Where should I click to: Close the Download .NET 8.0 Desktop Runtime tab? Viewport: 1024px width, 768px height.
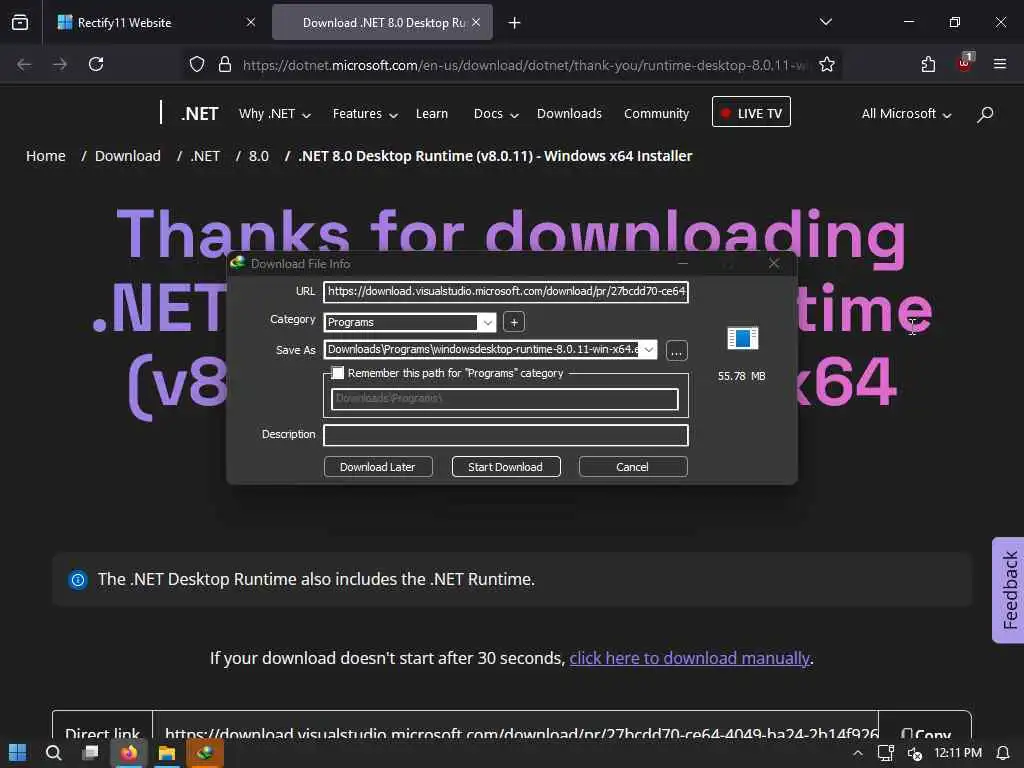pos(476,22)
